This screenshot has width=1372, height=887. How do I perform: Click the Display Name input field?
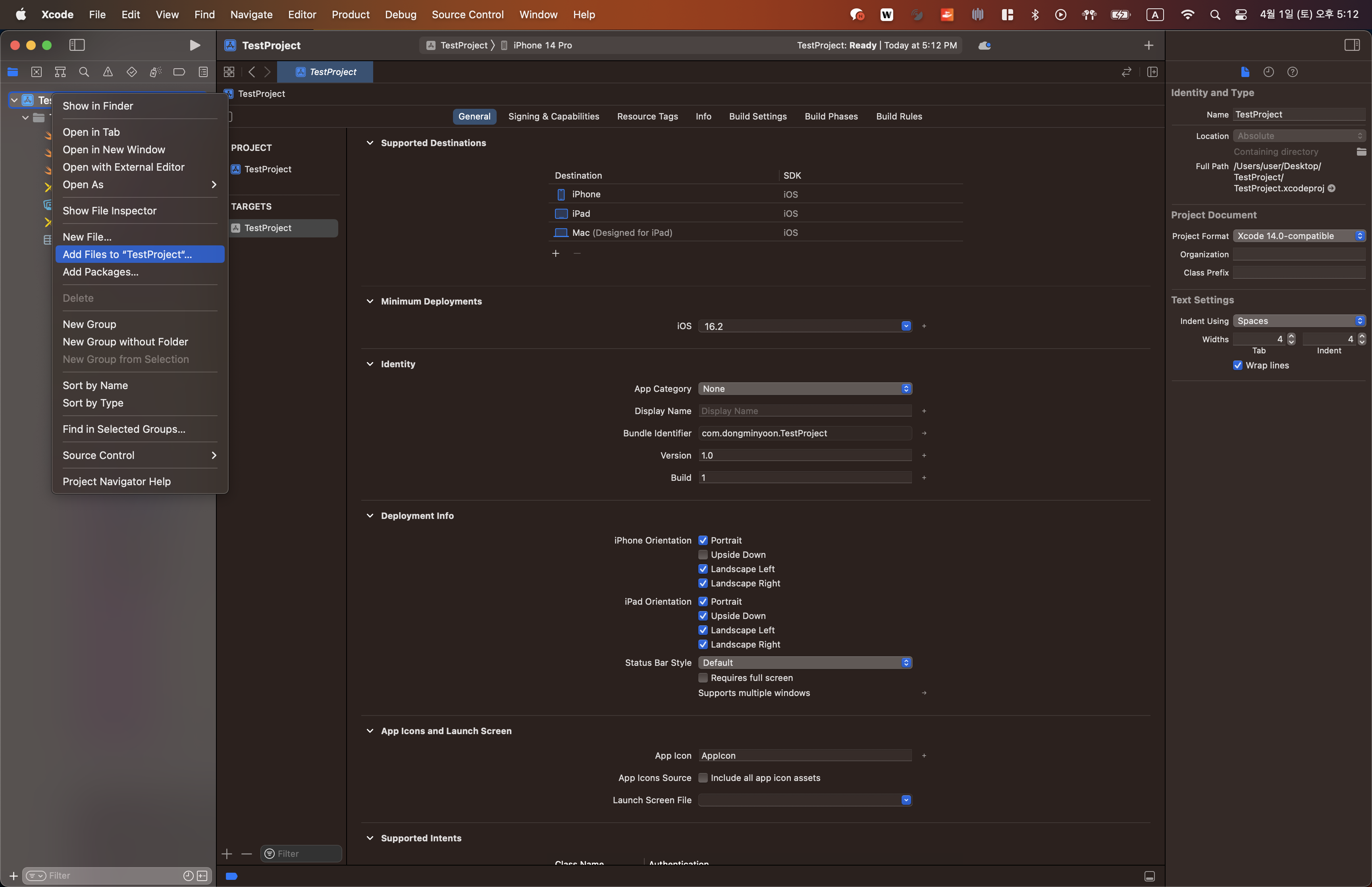pyautogui.click(x=805, y=411)
